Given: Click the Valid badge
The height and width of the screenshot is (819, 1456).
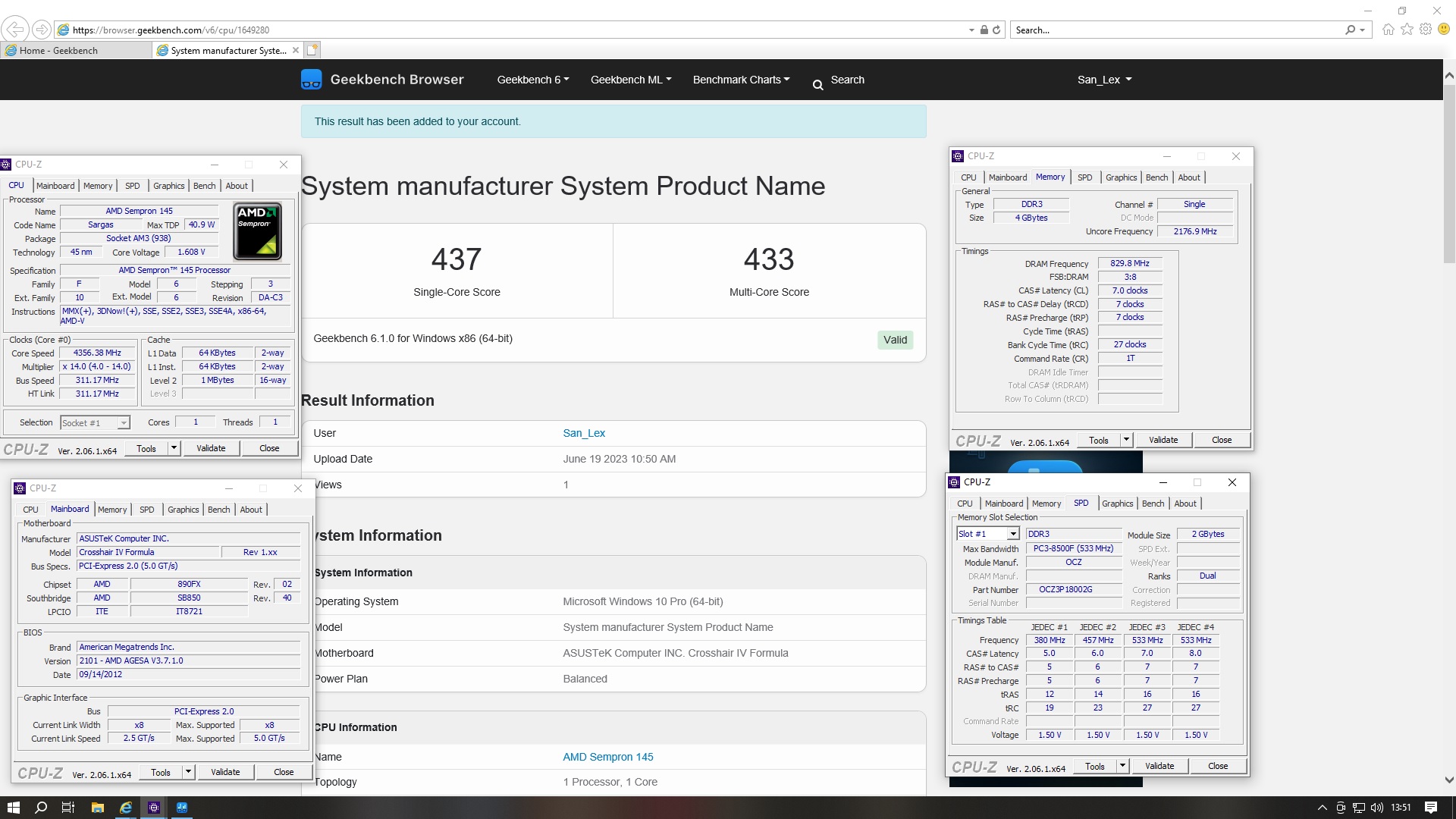Looking at the screenshot, I should (x=895, y=340).
